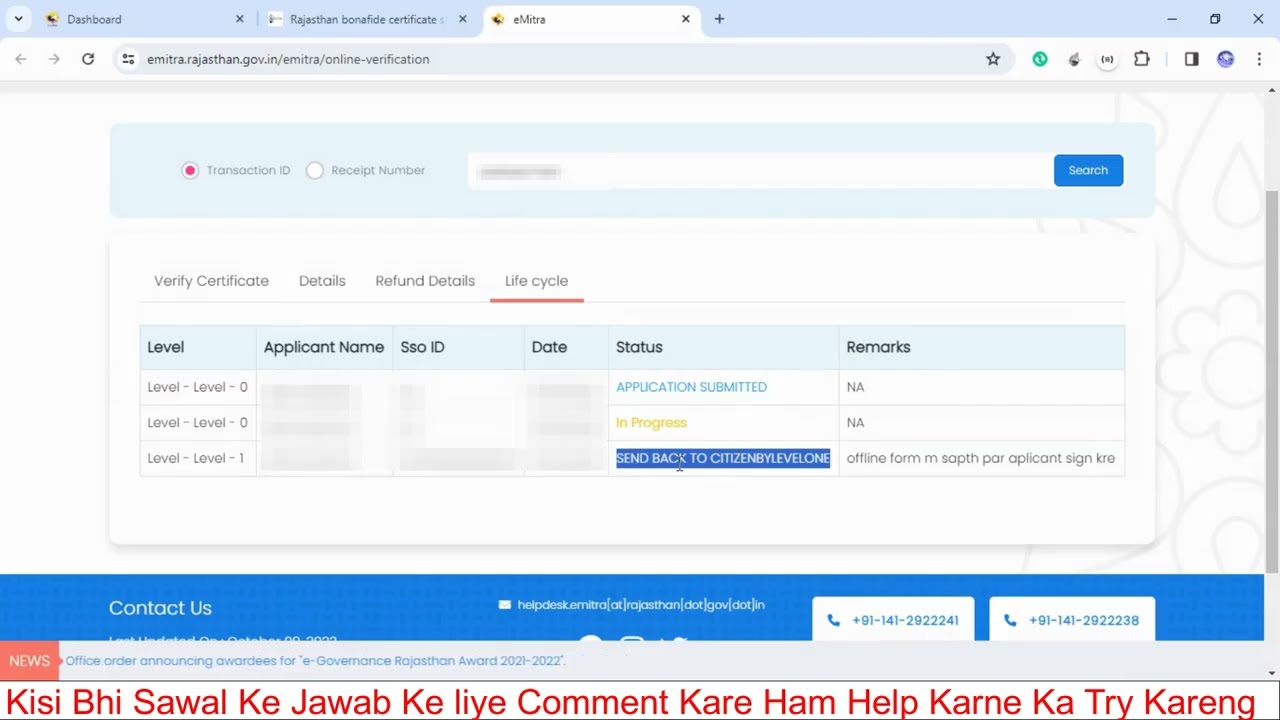Click the transaction ID input field
Image resolution: width=1280 pixels, height=720 pixels.
tap(760, 172)
